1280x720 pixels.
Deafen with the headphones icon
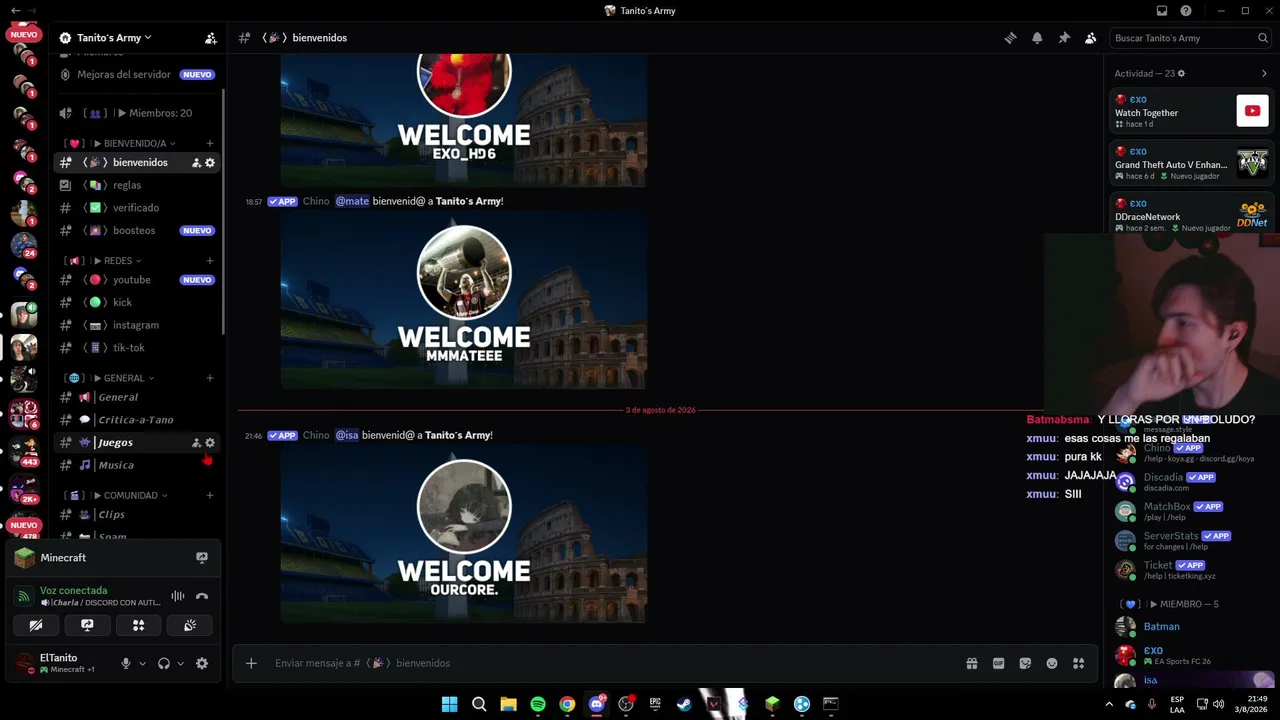point(164,663)
